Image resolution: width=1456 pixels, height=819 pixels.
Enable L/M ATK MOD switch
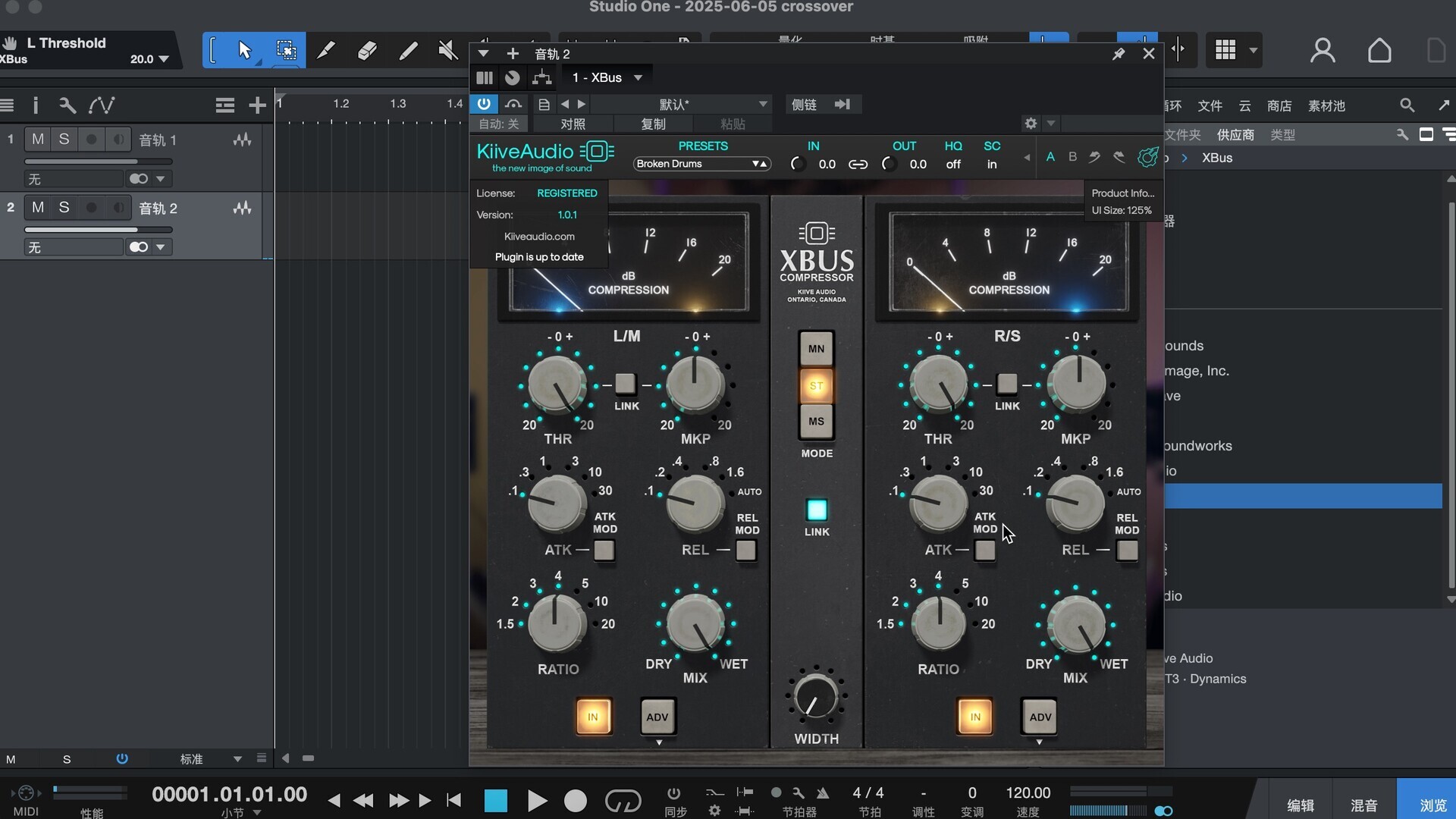(x=604, y=550)
